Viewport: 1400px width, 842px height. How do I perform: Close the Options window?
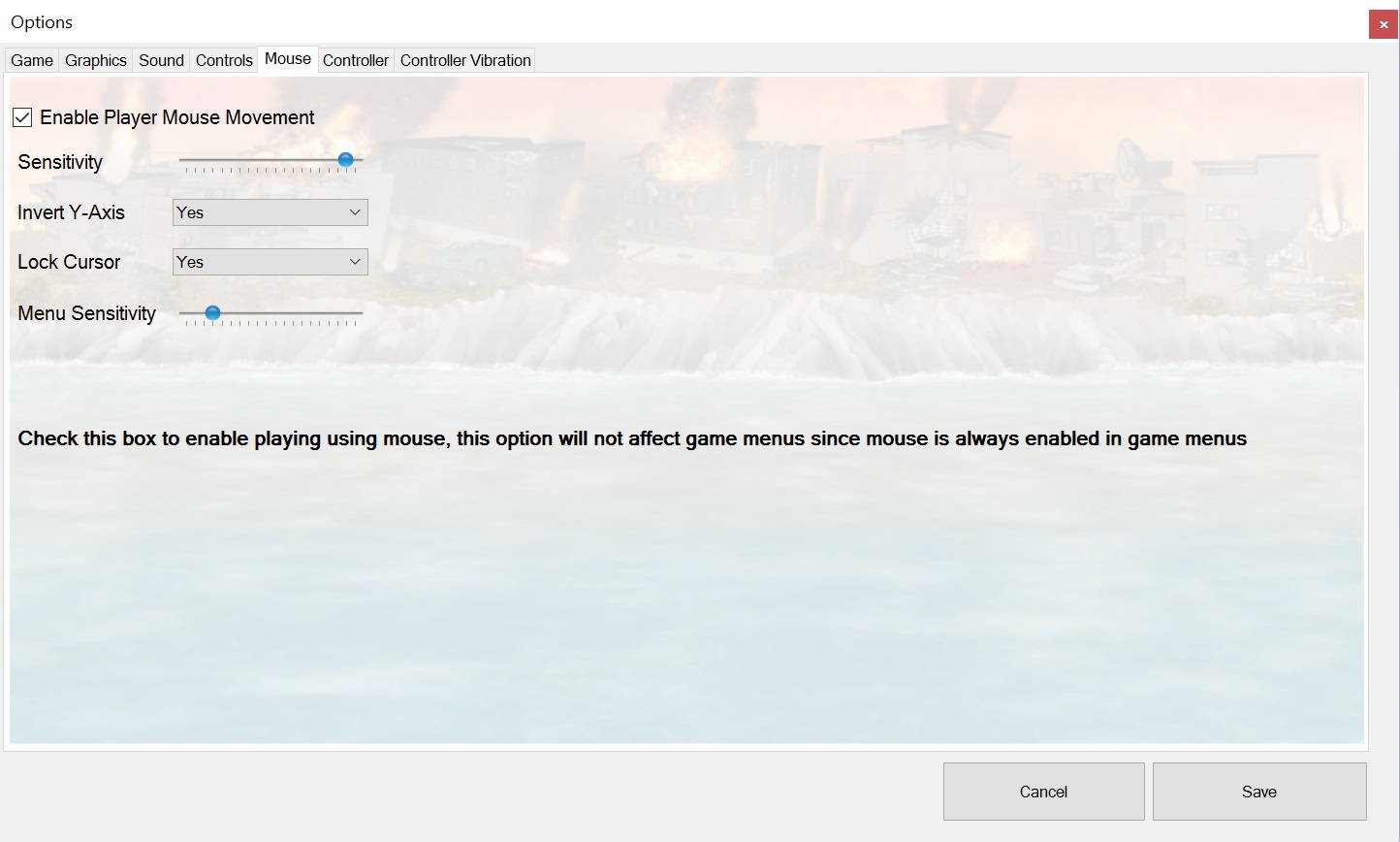pos(1383,24)
